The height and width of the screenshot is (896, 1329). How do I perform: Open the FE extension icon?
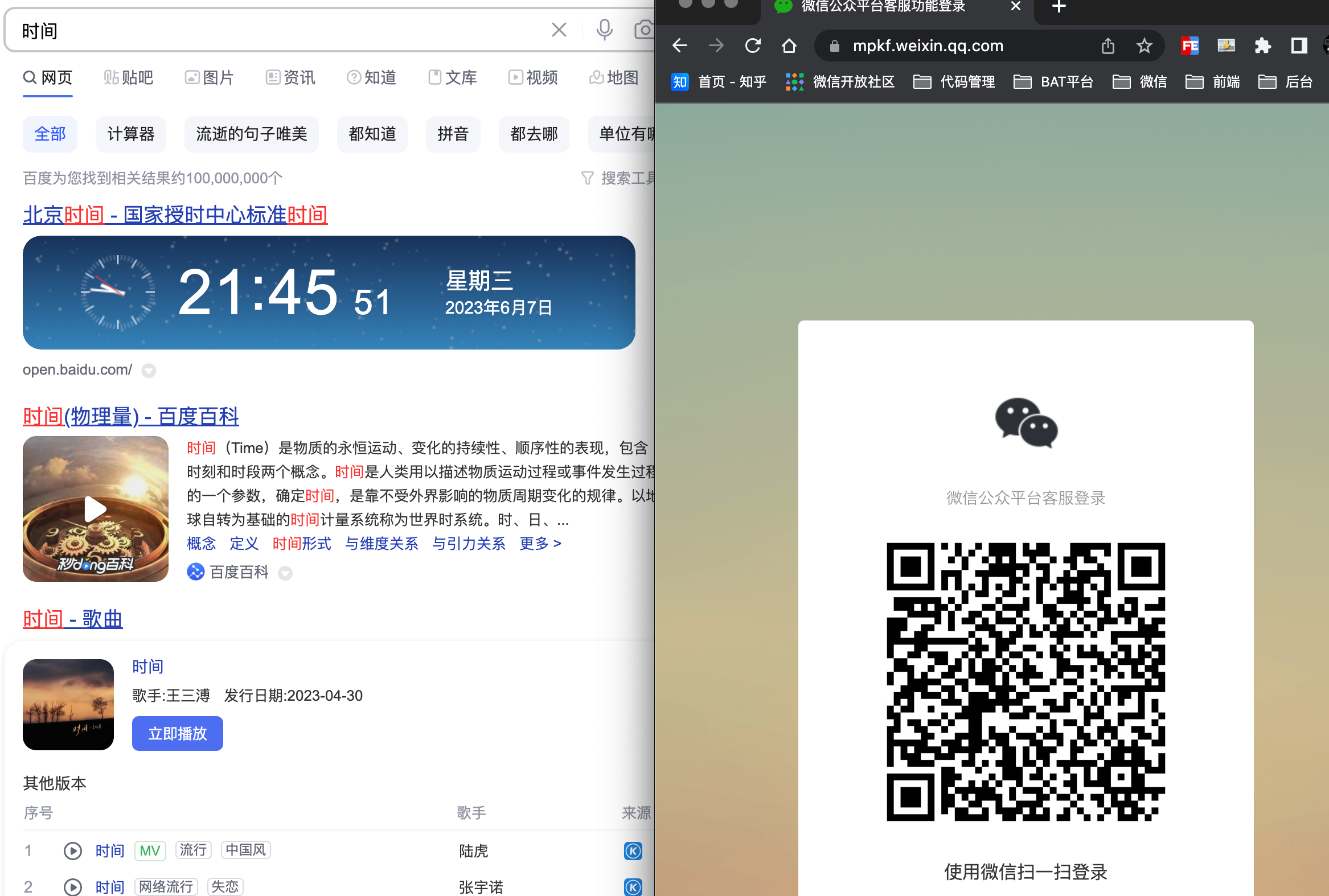(1189, 46)
